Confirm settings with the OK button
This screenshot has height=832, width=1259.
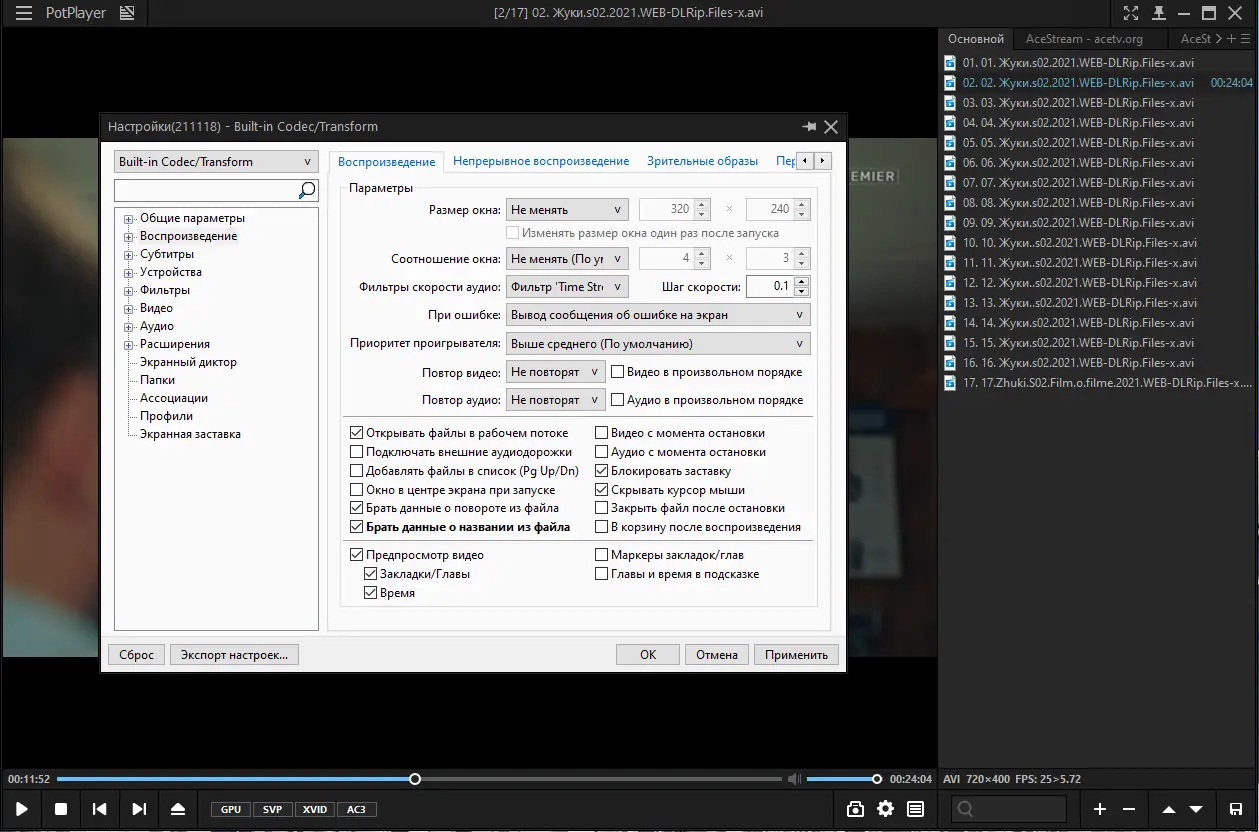[648, 655]
